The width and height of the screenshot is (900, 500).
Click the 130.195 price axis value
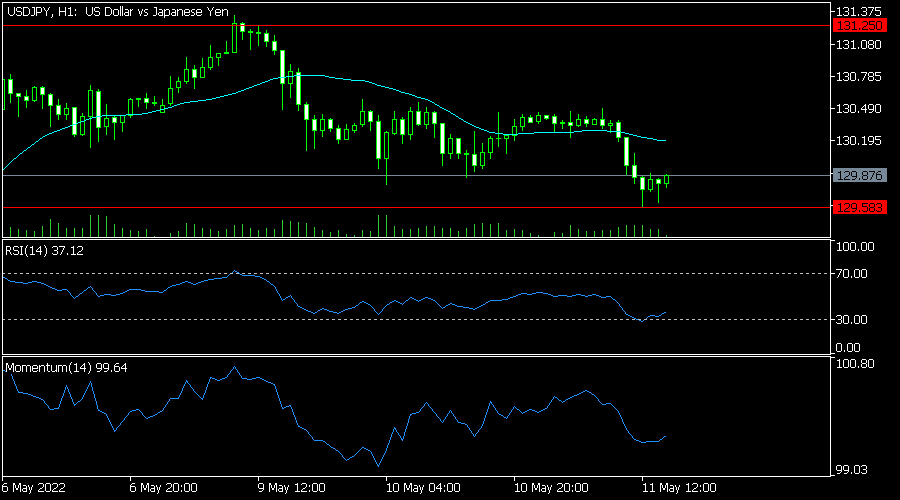click(858, 141)
